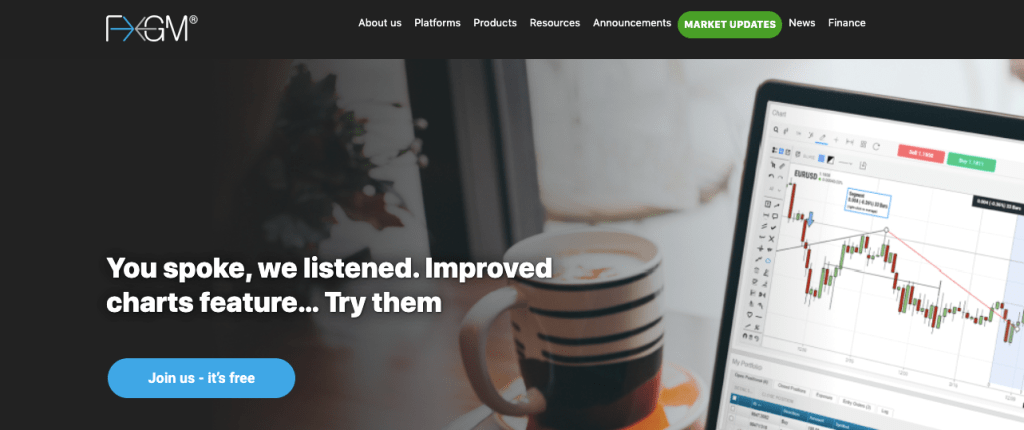Open the News link
This screenshot has width=1024, height=430.
[x=801, y=23]
